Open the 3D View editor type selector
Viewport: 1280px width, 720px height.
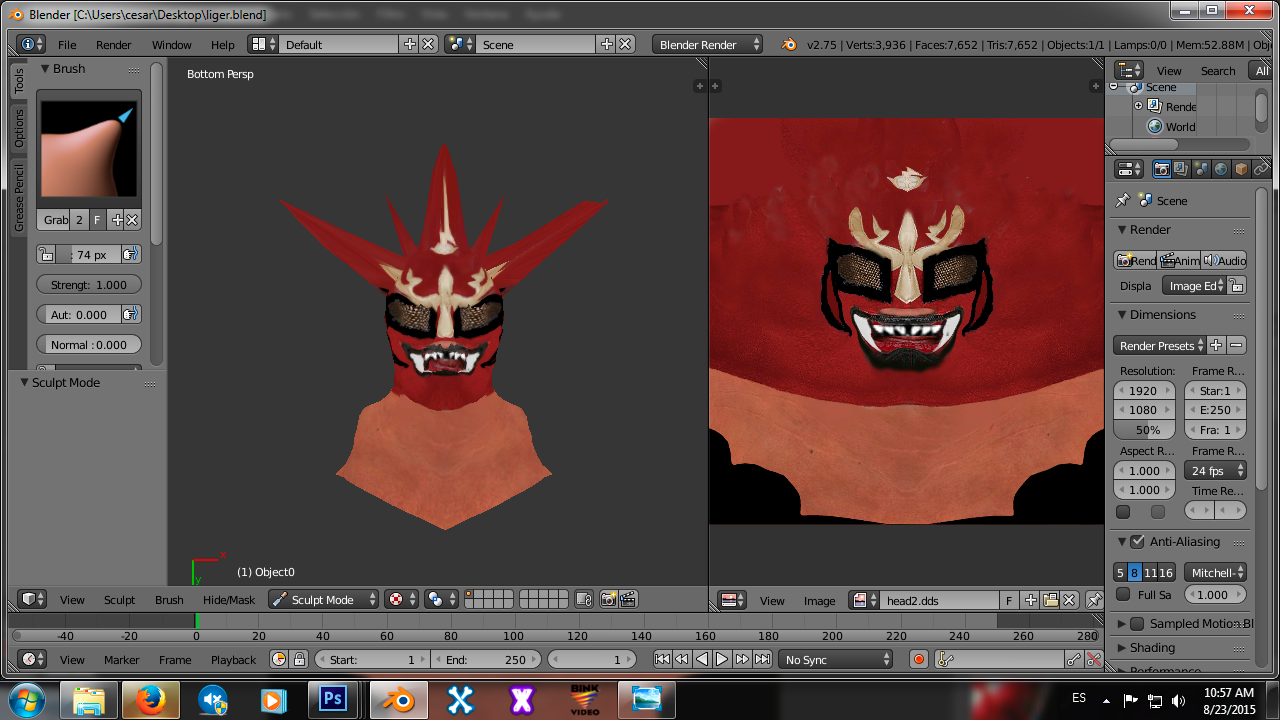point(33,599)
